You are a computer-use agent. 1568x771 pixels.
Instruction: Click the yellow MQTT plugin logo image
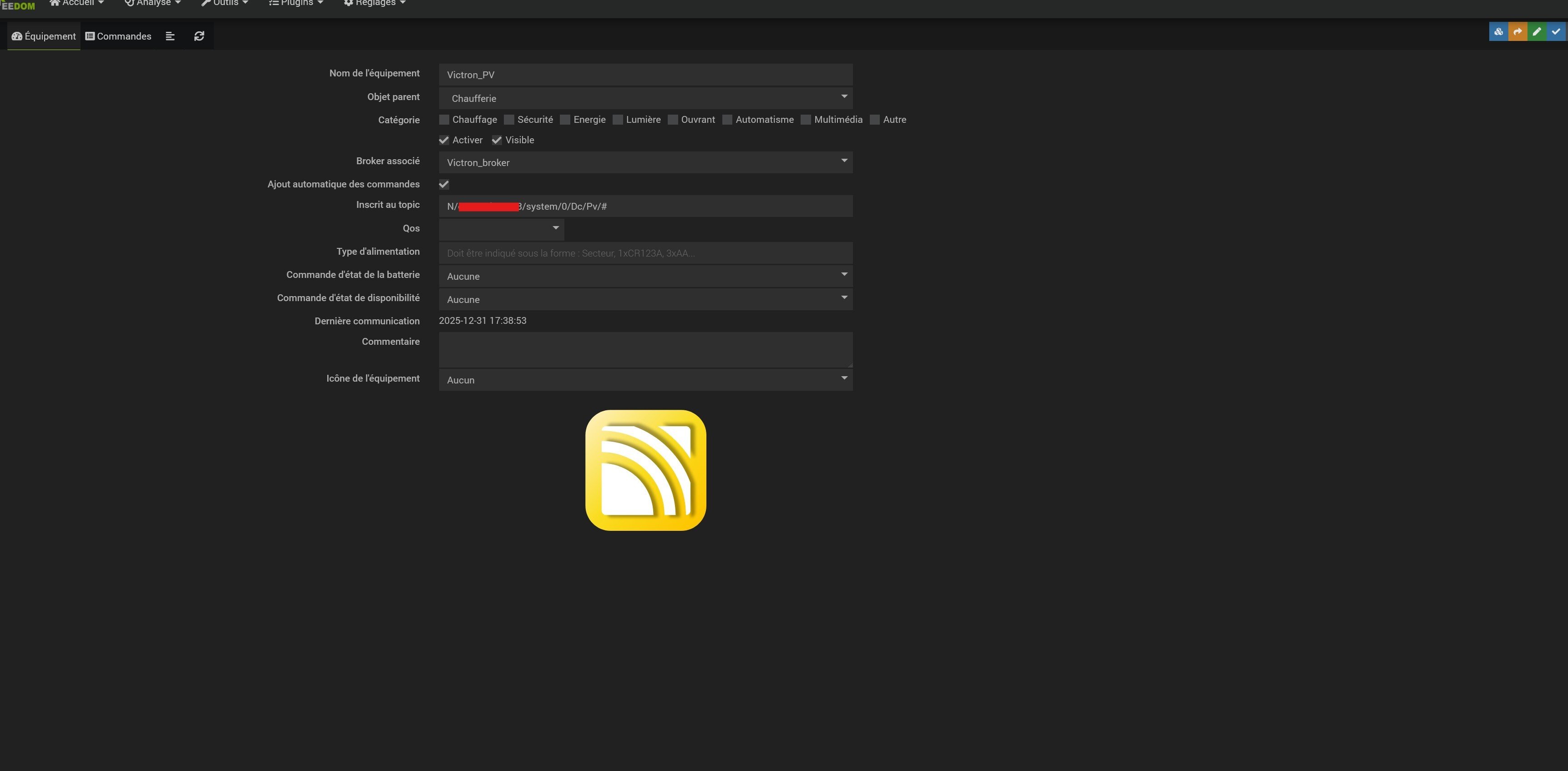(645, 470)
